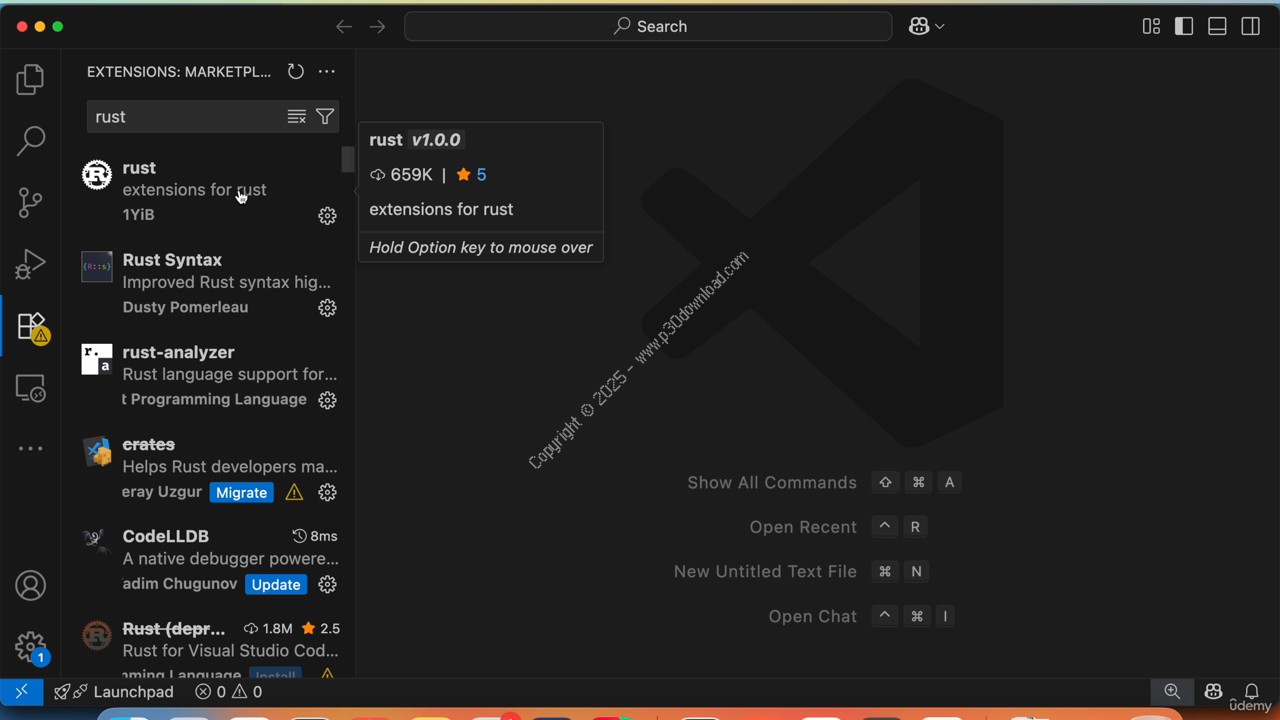The image size is (1280, 720).
Task: Open remote window from status bar
Action: coord(21,692)
